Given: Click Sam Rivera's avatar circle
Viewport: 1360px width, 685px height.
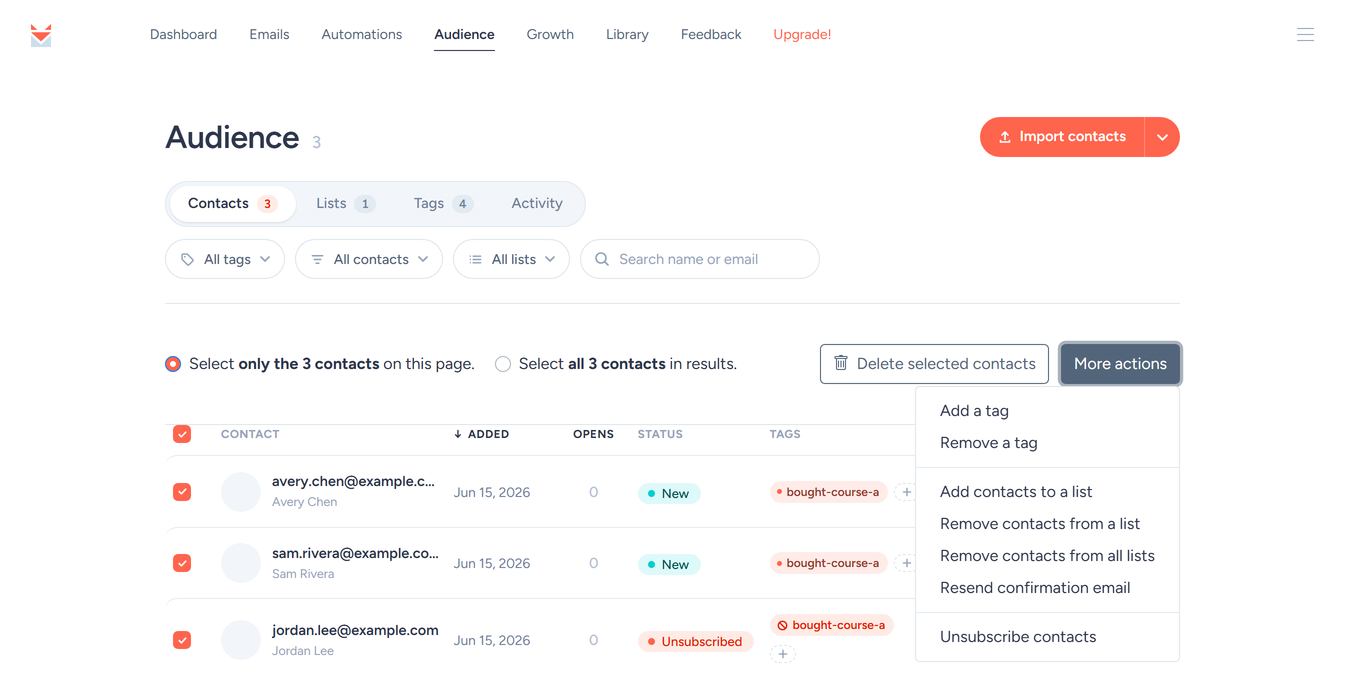Looking at the screenshot, I should tap(241, 563).
